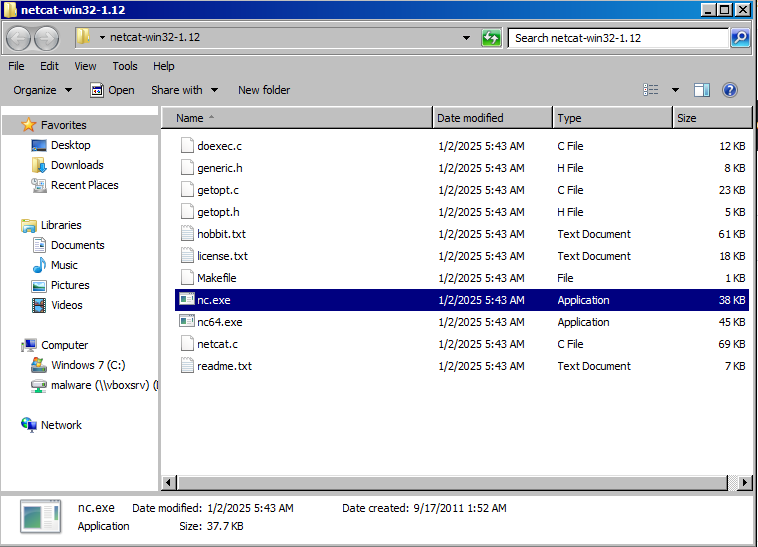Click the malware network share icon
Image resolution: width=758 pixels, height=547 pixels.
[x=39, y=386]
